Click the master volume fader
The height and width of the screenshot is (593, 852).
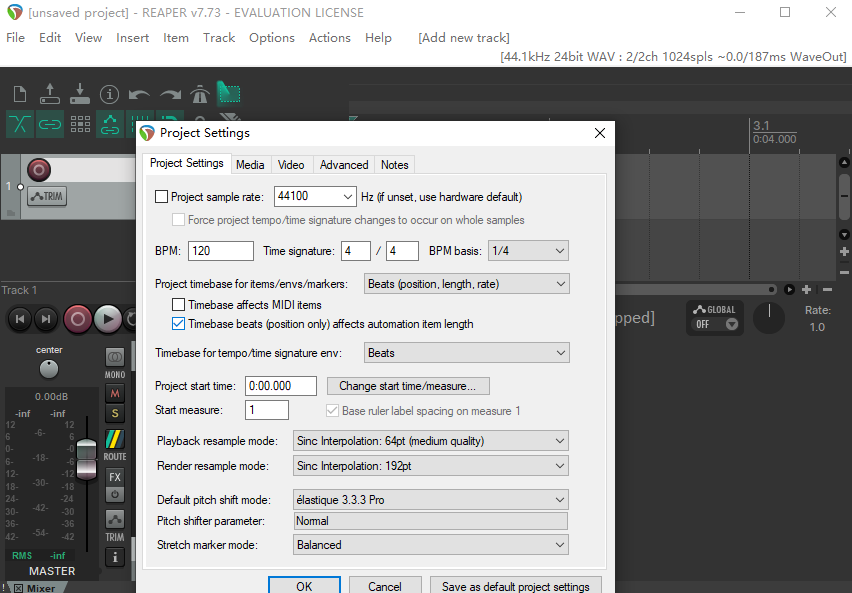coord(86,459)
